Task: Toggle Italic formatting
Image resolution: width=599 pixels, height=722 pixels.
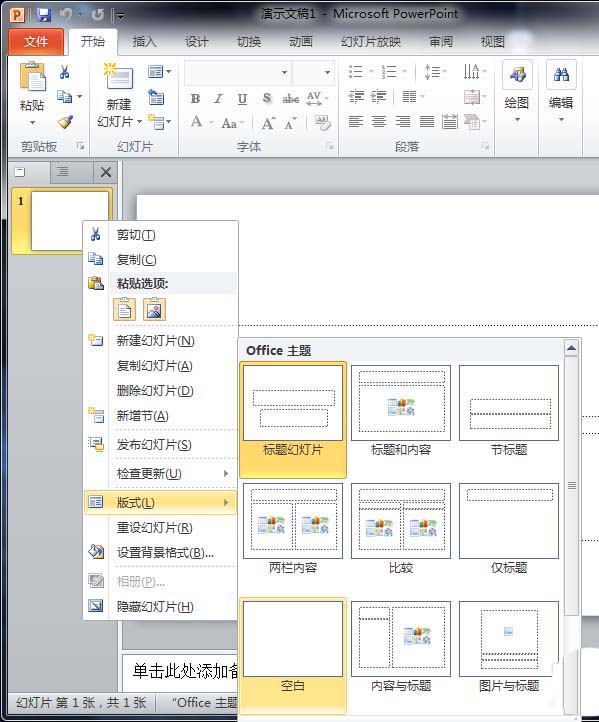Action: point(218,99)
